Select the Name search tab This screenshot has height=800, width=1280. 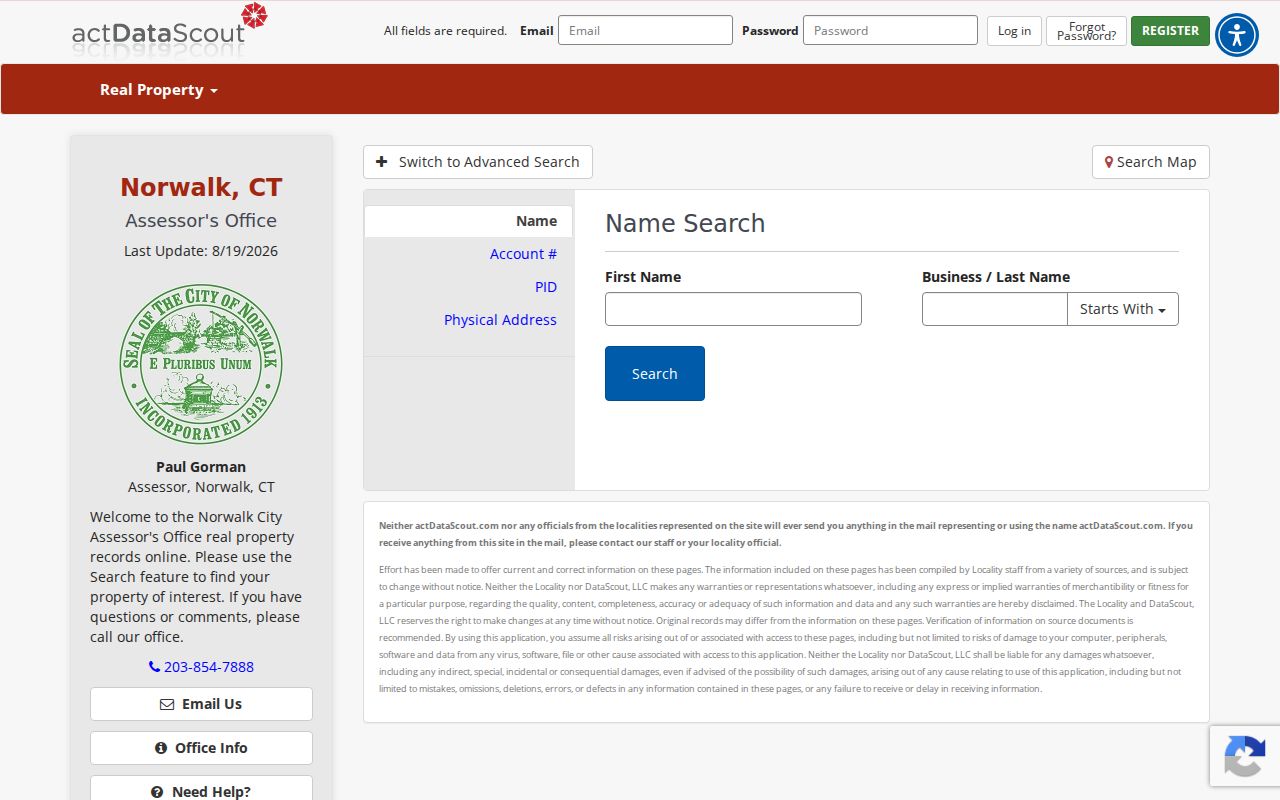(x=468, y=221)
